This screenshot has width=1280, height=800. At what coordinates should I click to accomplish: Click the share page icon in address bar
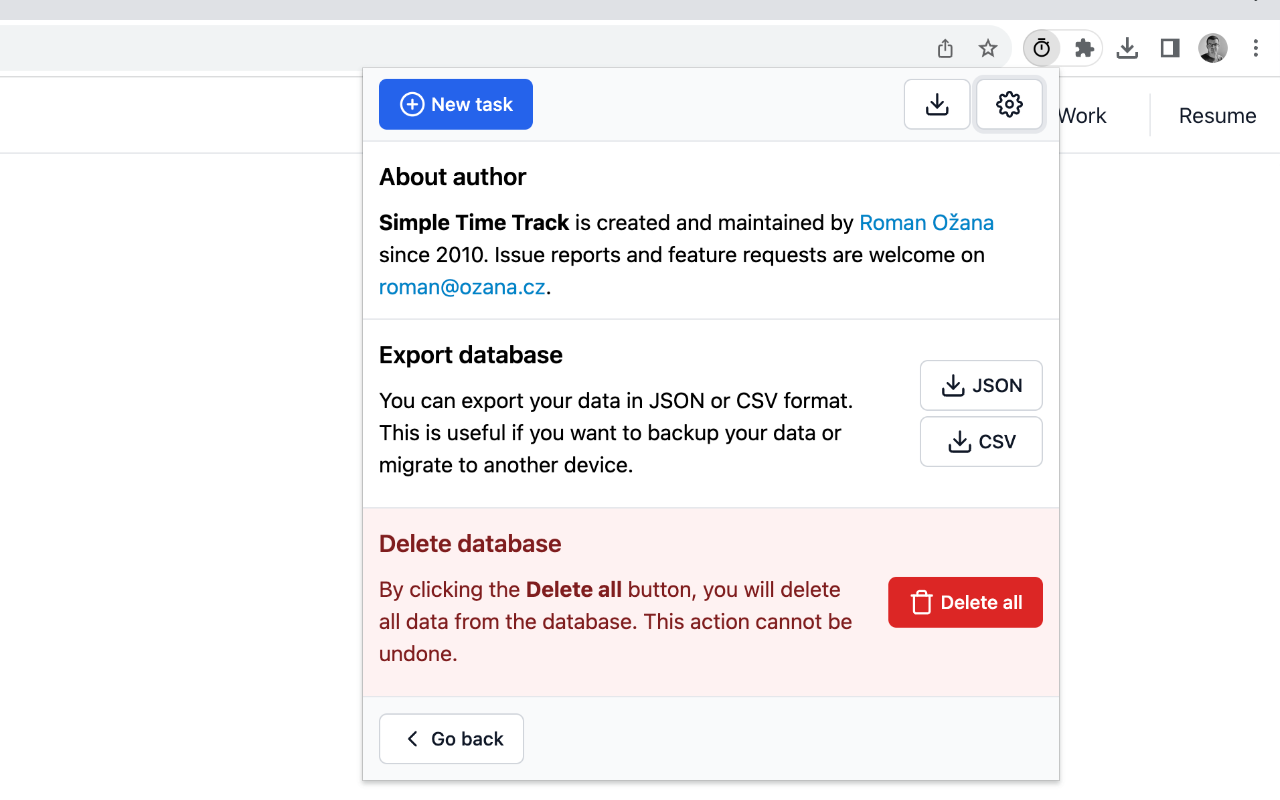(x=945, y=48)
